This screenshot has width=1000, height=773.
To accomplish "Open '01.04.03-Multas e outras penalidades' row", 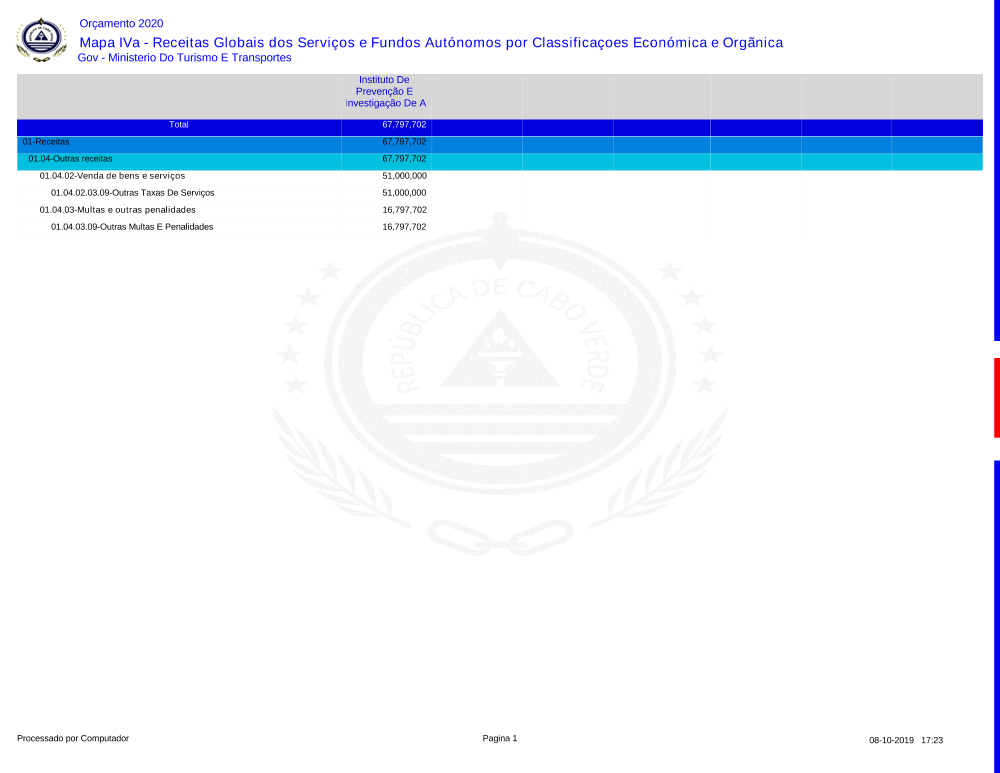I will [117, 210].
